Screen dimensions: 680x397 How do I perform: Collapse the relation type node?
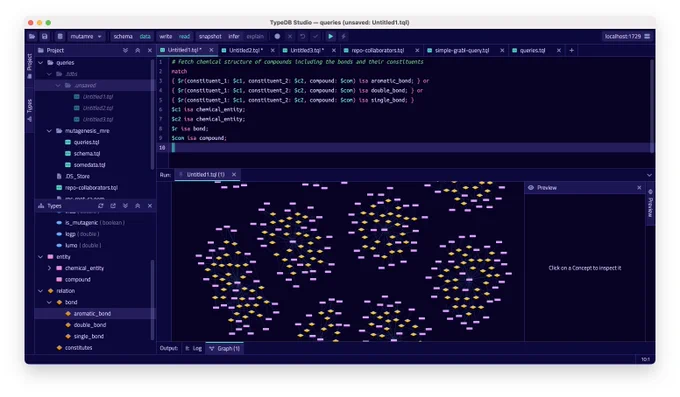[x=41, y=291]
